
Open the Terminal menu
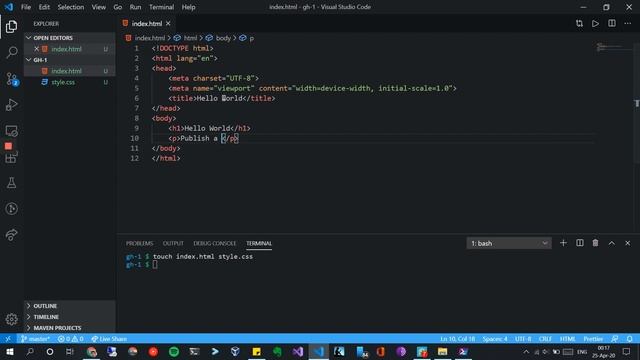pos(161,7)
